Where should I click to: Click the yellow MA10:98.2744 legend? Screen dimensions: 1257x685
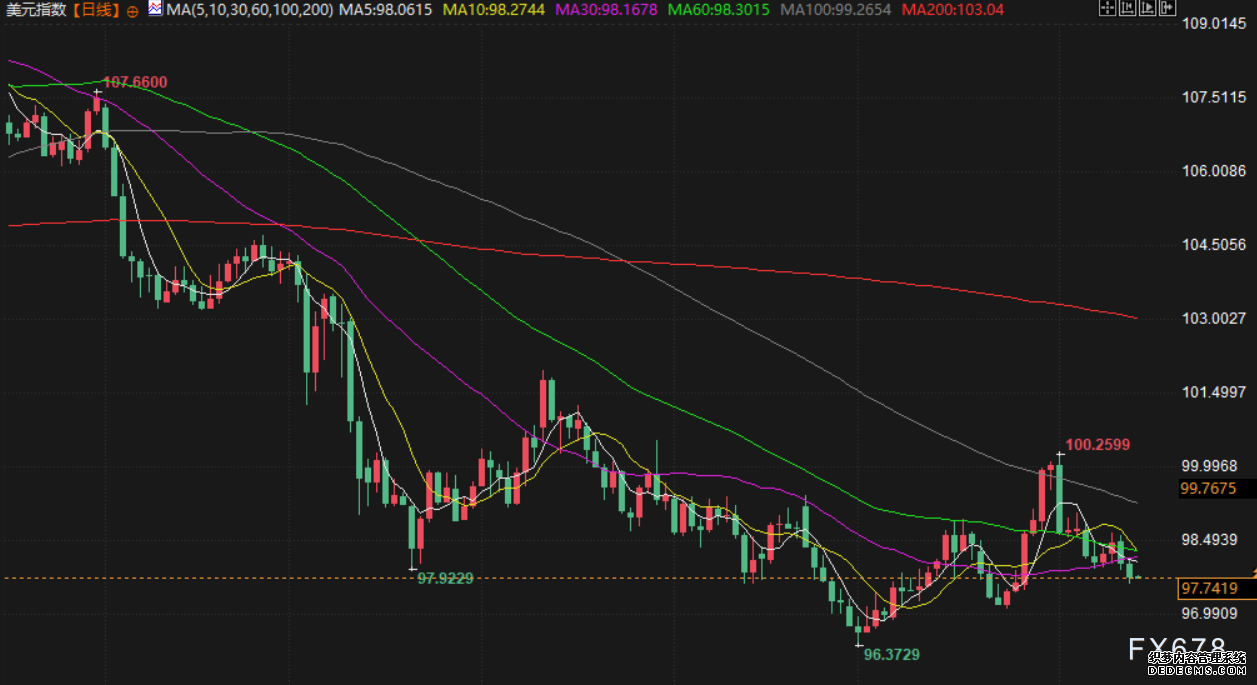[x=494, y=10]
